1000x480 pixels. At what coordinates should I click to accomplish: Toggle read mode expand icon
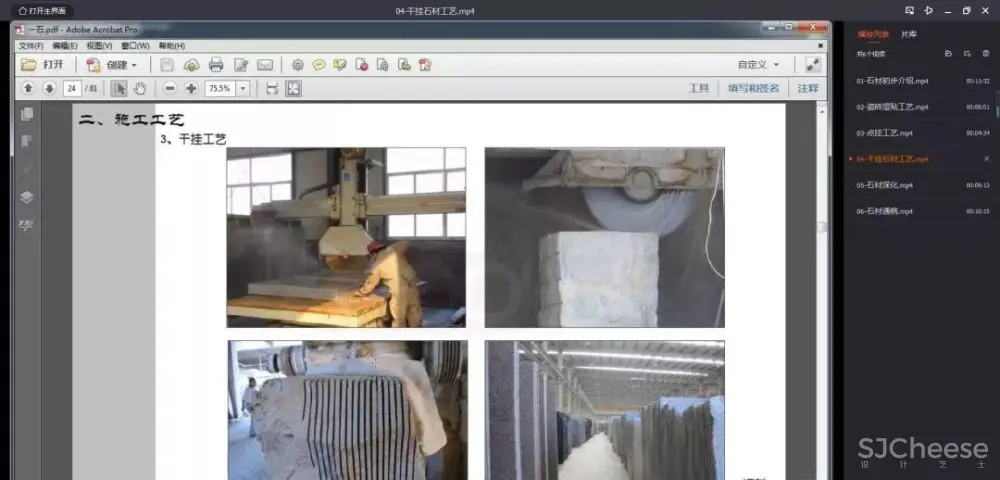tap(813, 64)
